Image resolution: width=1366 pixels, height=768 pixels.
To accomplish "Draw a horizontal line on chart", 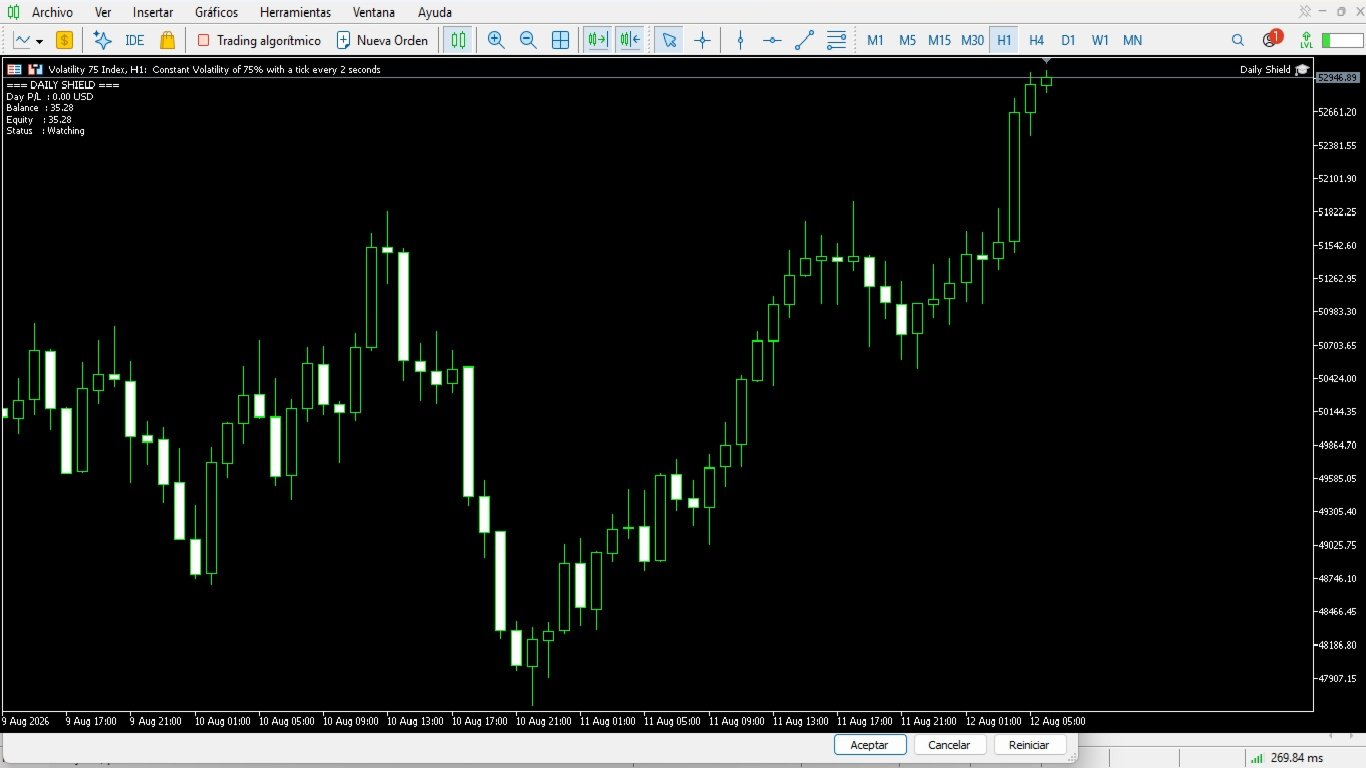I will [772, 40].
